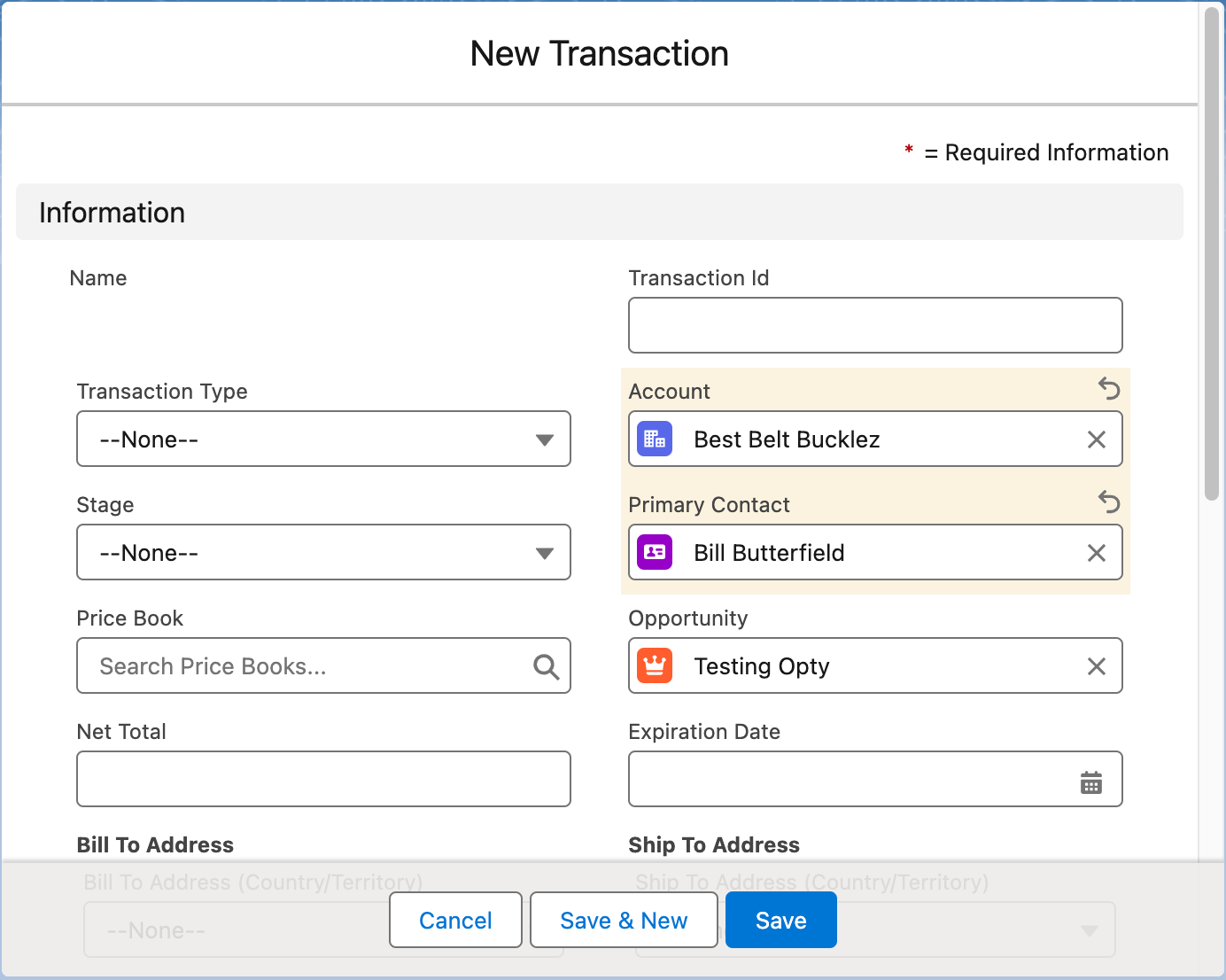This screenshot has width=1226, height=980.
Task: Focus the Transaction Id input field
Action: click(x=875, y=325)
